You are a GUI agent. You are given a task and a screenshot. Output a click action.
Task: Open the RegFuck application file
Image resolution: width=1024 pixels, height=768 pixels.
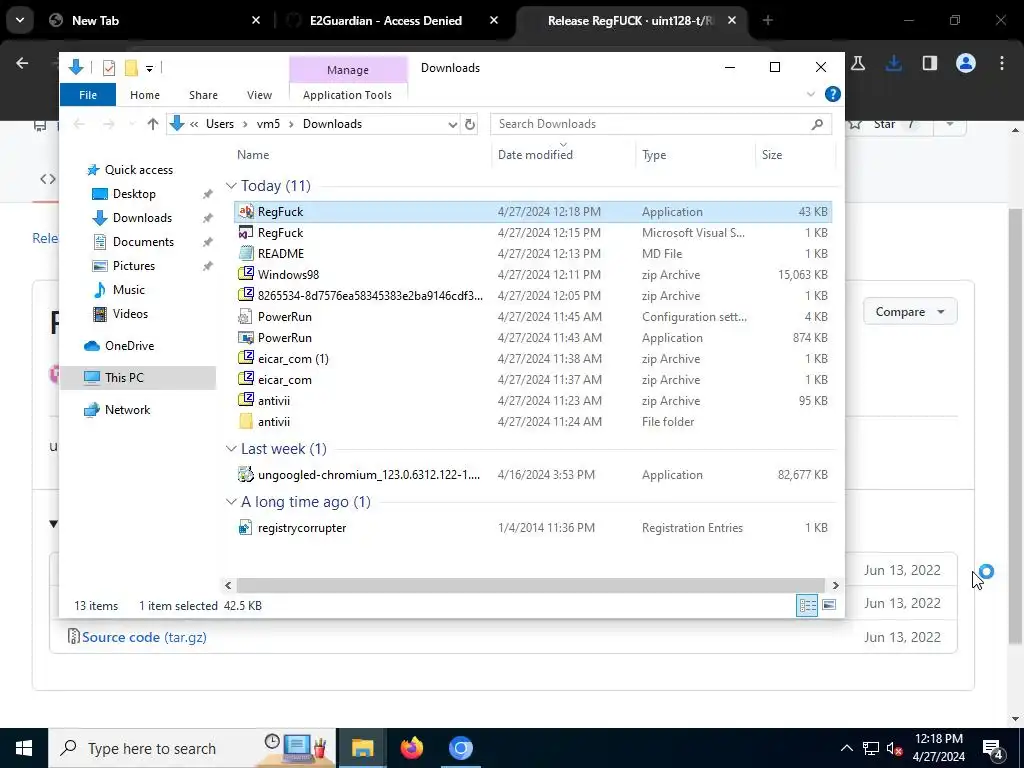point(532,212)
